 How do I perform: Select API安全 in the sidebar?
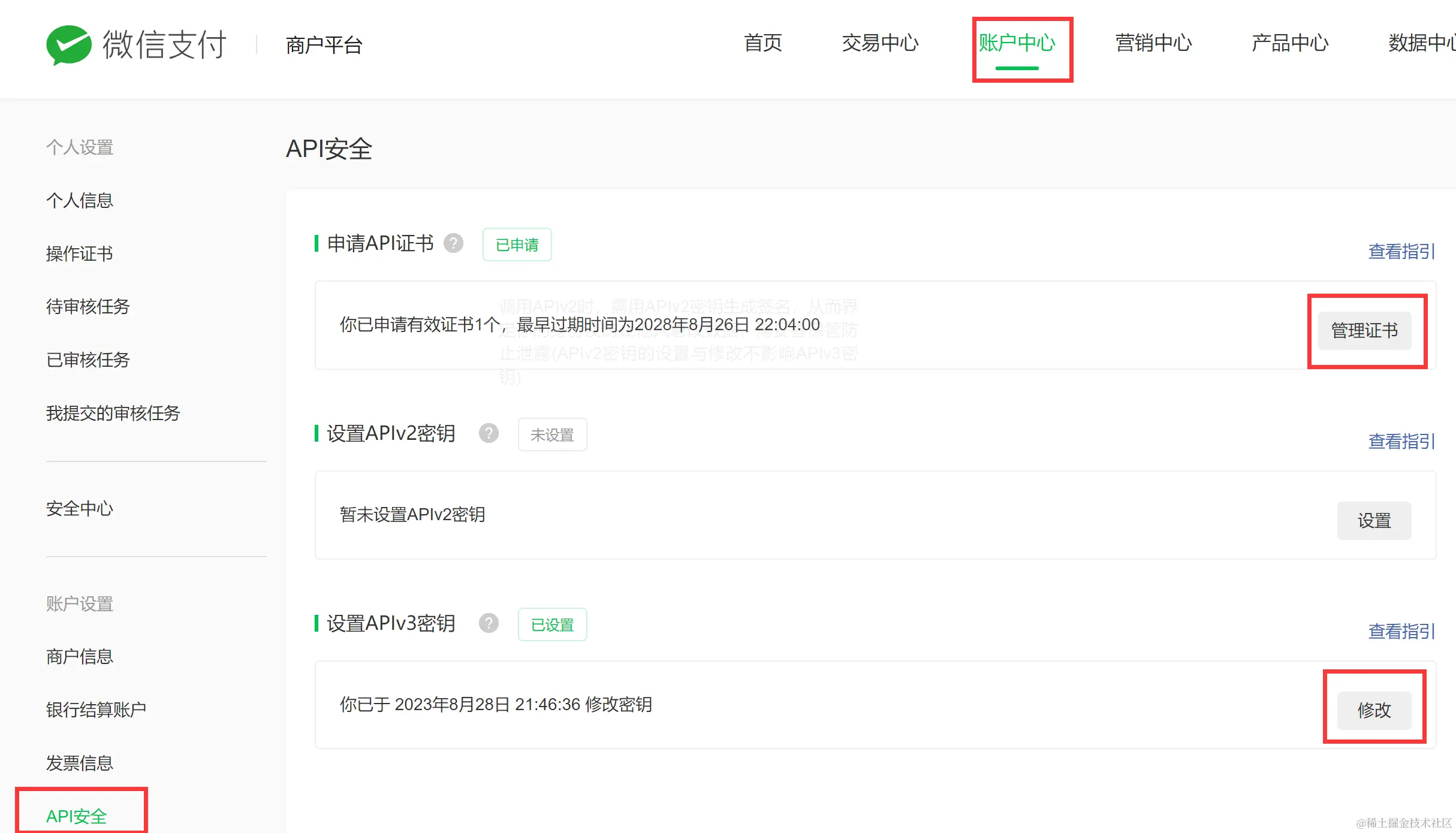click(76, 816)
